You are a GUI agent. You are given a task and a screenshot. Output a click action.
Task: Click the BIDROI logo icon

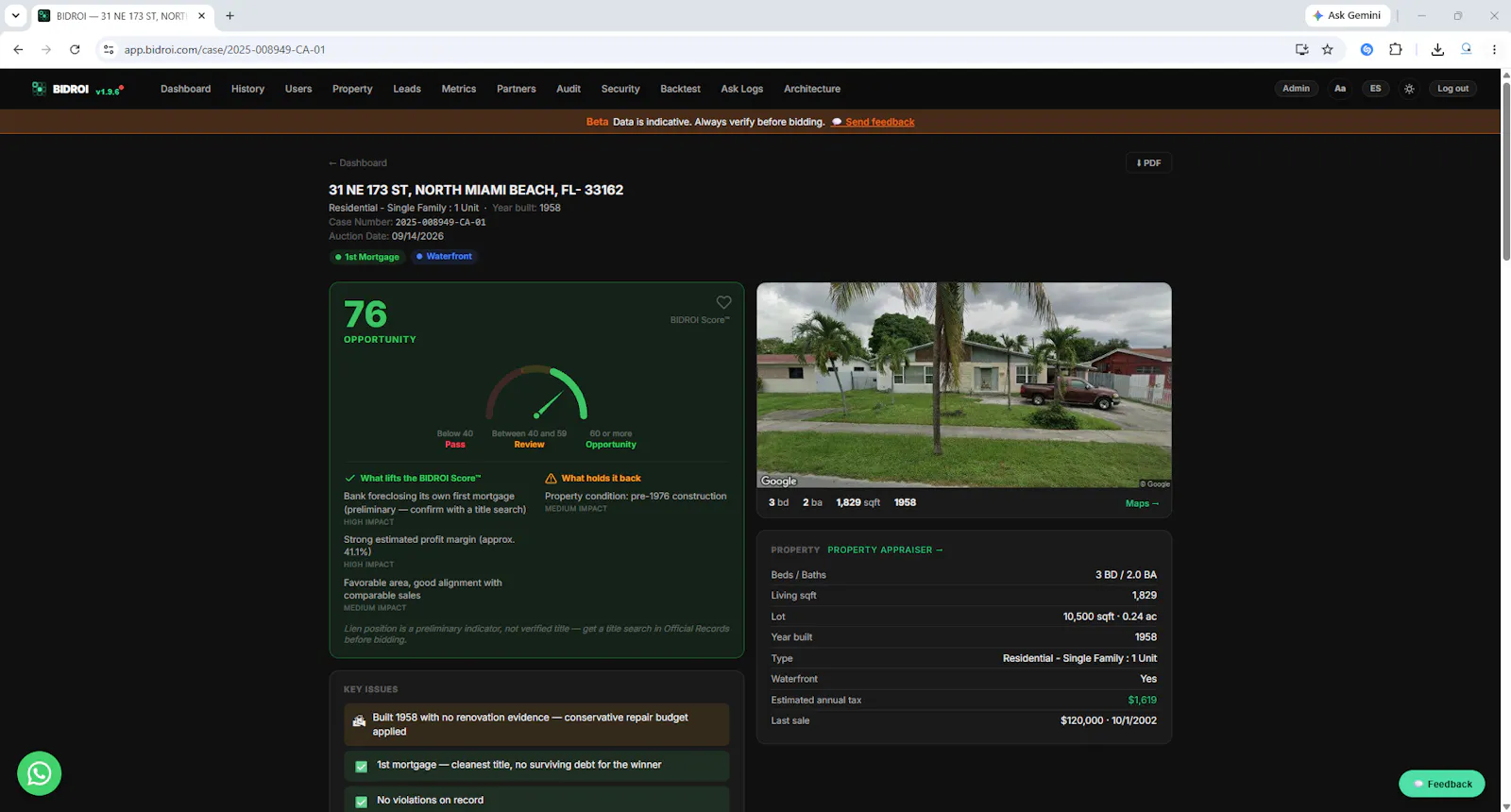(39, 89)
